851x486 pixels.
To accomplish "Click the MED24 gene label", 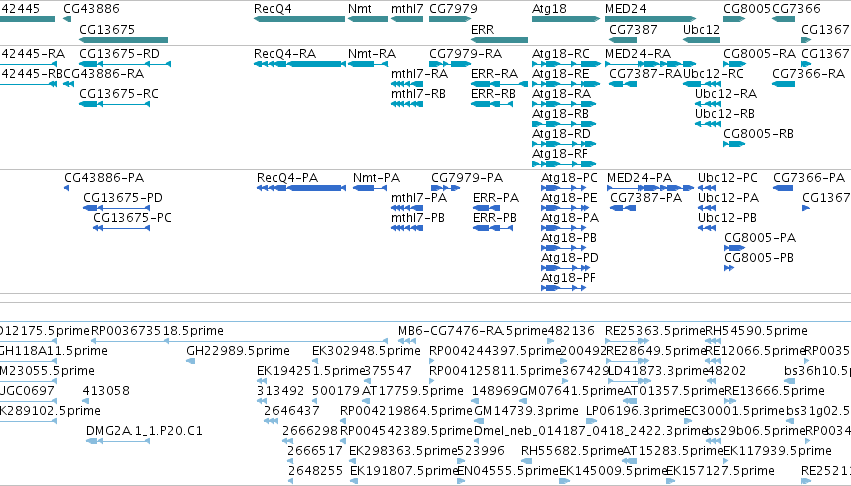I will [626, 9].
